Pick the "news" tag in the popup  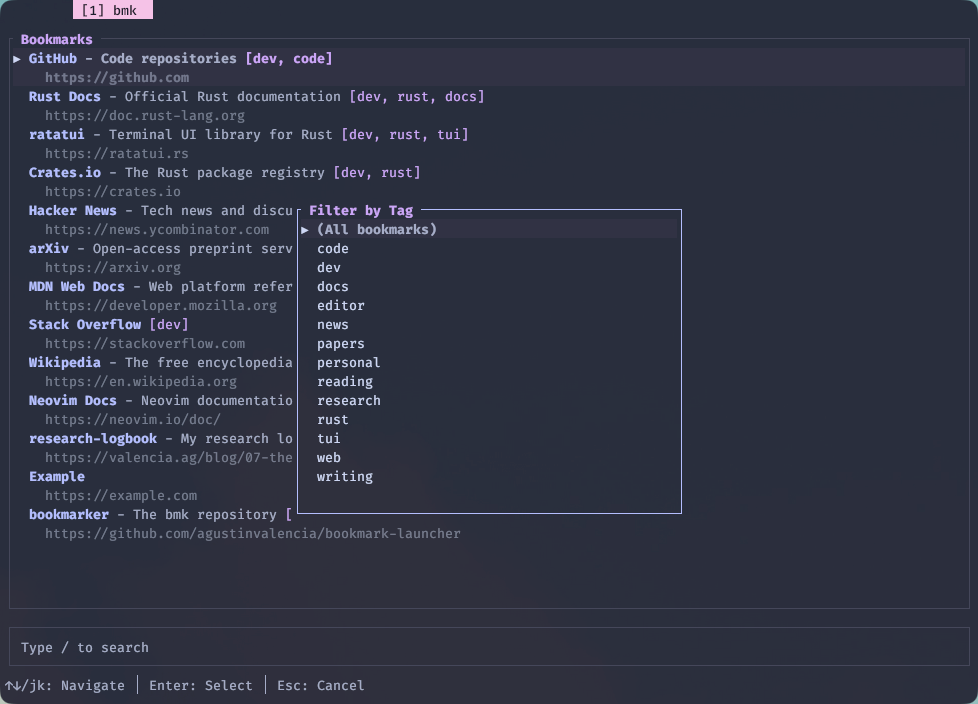point(332,325)
